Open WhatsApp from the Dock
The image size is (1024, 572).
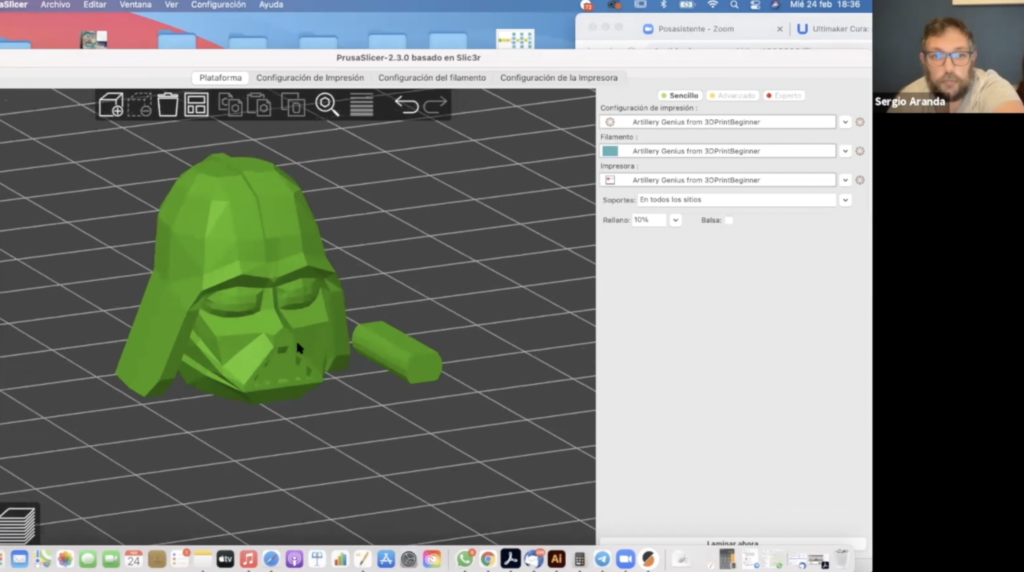point(465,559)
